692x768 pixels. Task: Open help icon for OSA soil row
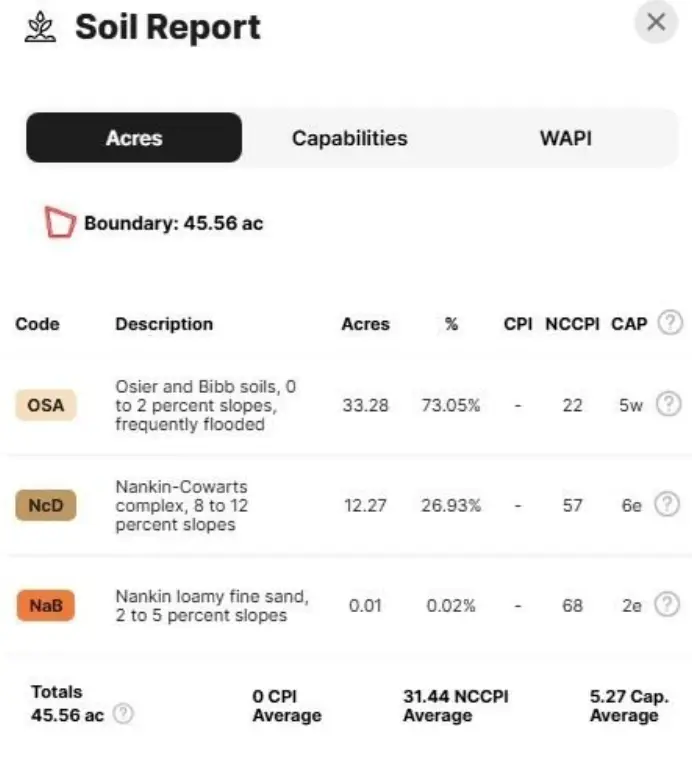click(x=668, y=404)
